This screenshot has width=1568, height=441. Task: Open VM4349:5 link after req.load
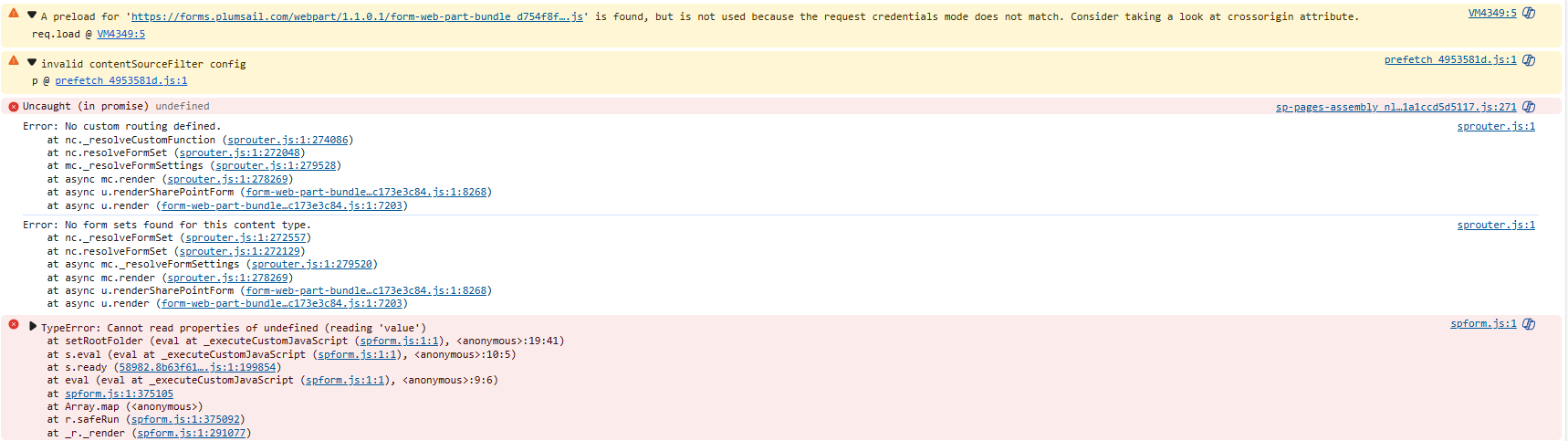(120, 34)
